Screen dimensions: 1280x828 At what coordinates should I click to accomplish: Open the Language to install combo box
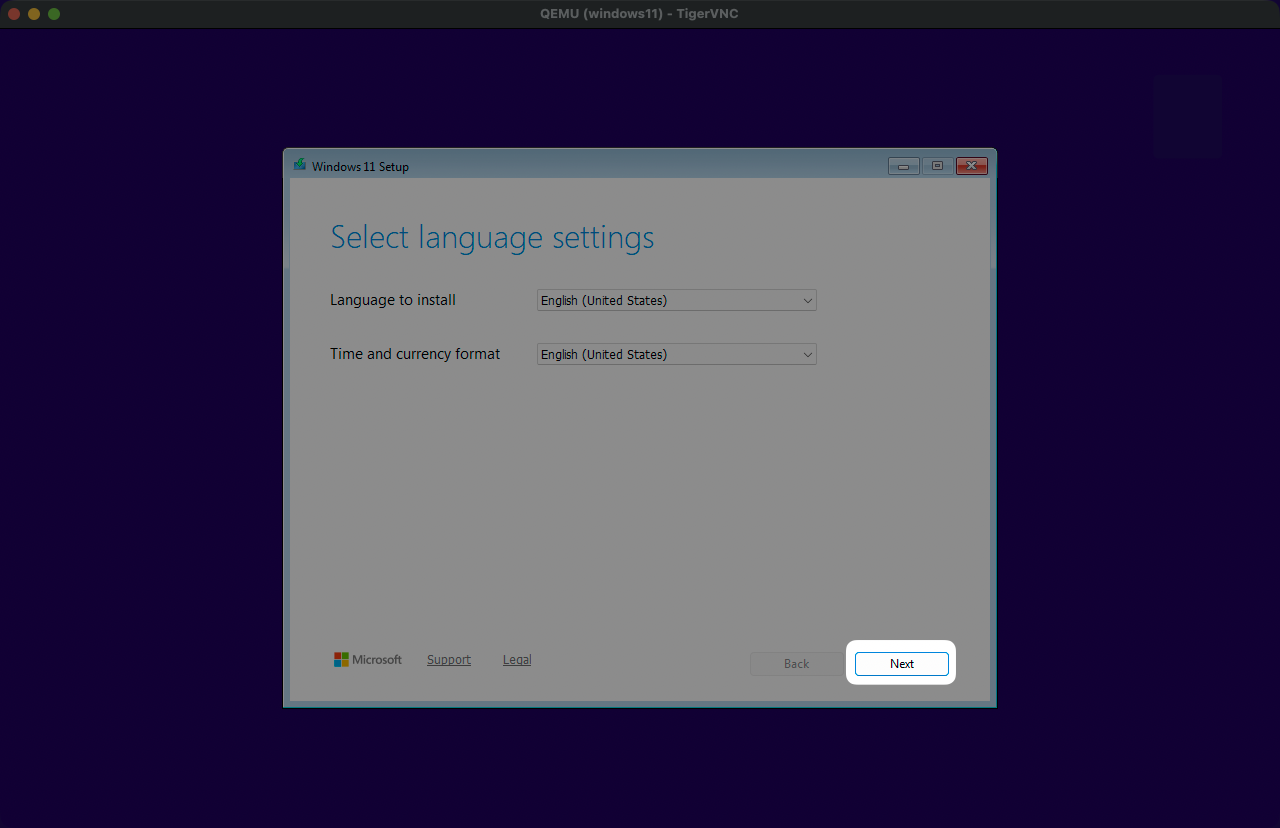(x=667, y=300)
